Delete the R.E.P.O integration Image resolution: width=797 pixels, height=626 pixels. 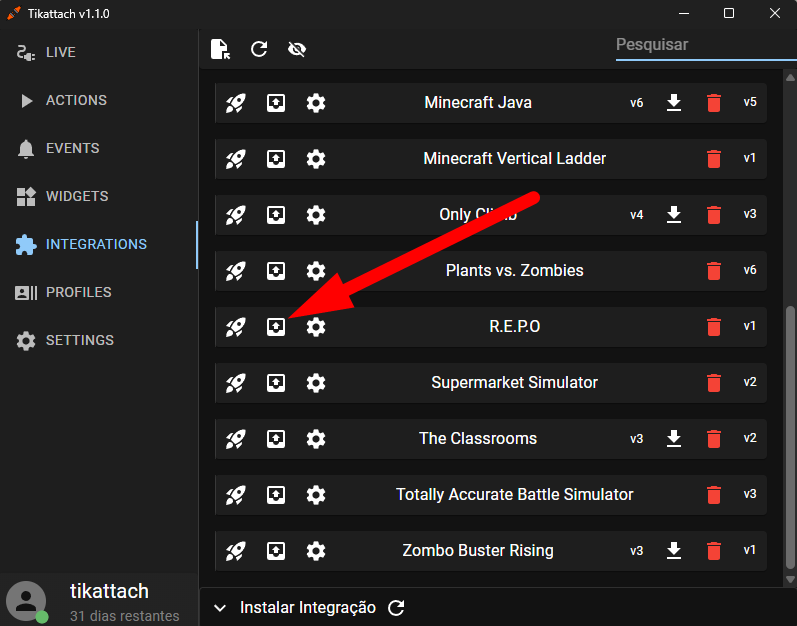[x=714, y=326]
